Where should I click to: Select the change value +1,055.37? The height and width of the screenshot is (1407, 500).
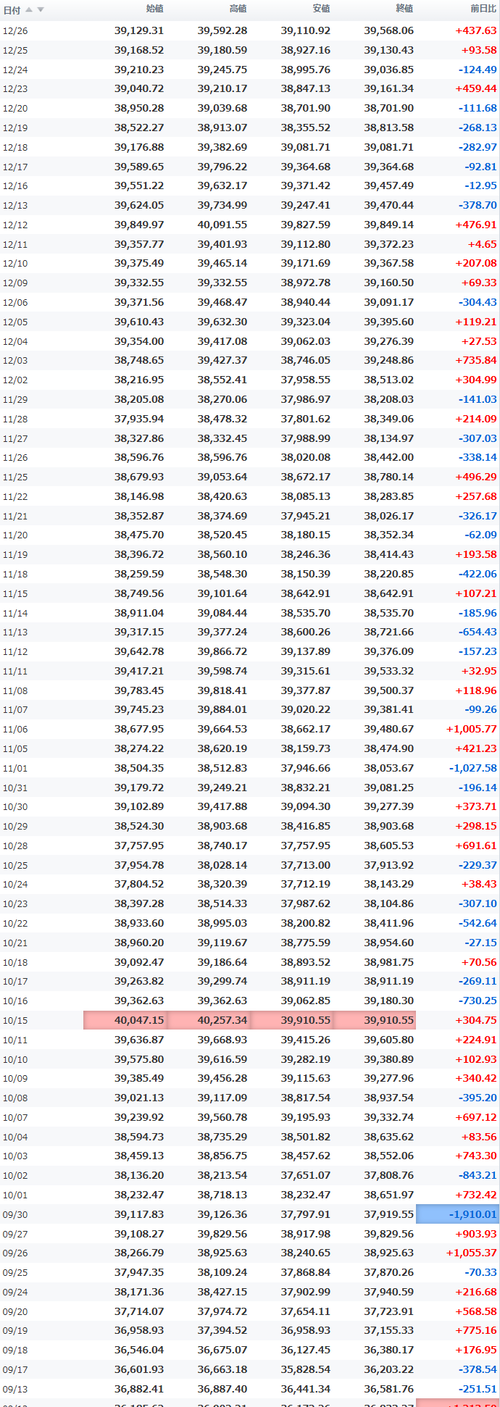coord(472,1254)
